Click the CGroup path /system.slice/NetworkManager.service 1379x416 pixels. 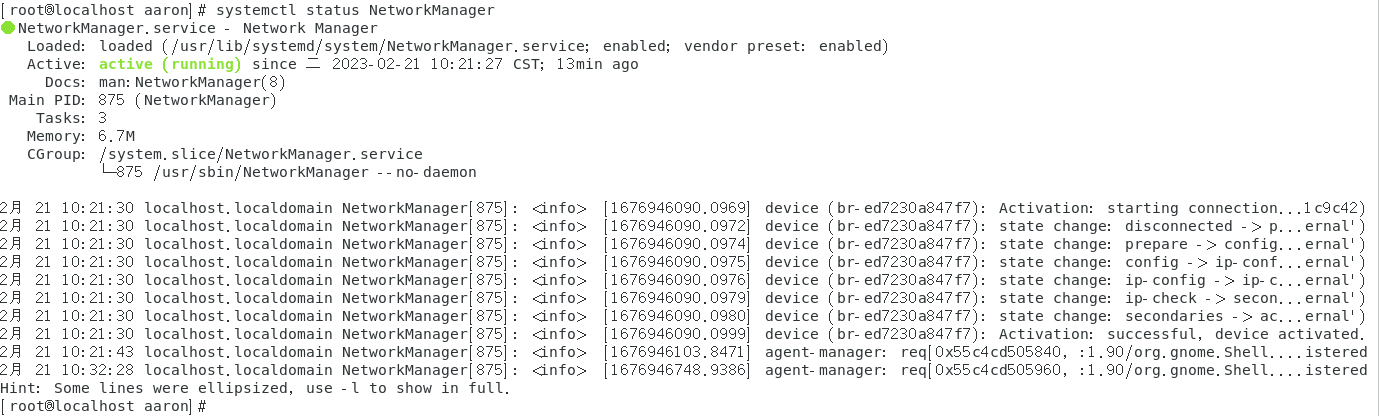coord(261,154)
